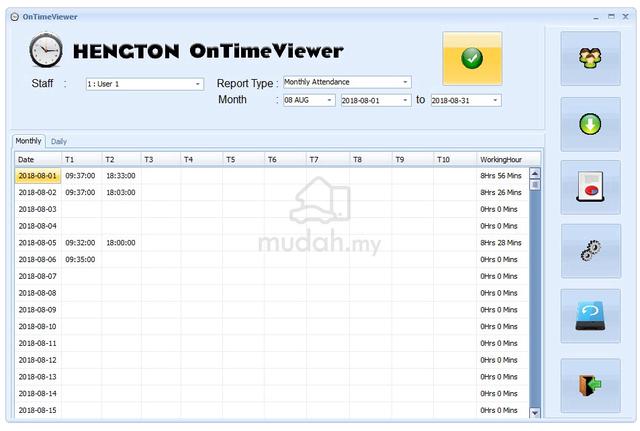Click the T10 column header

point(454,160)
